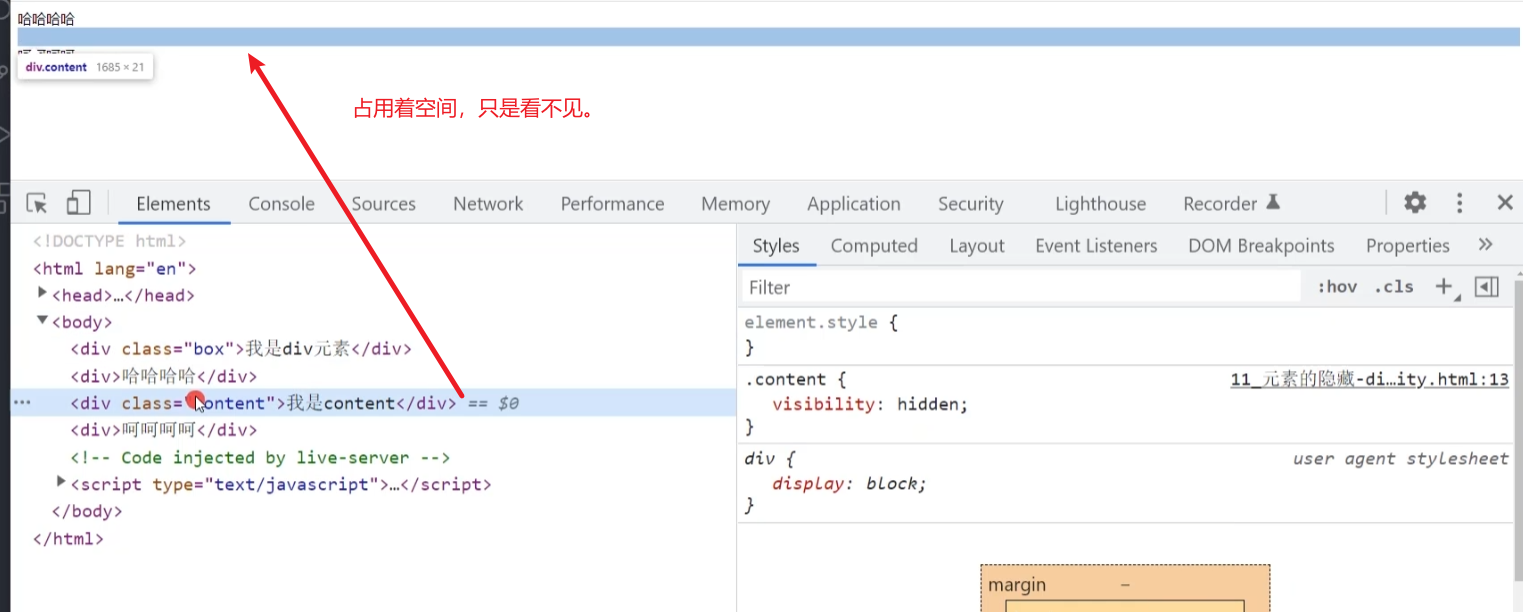Collapse the body element node
The image size is (1523, 612).
pos(42,321)
